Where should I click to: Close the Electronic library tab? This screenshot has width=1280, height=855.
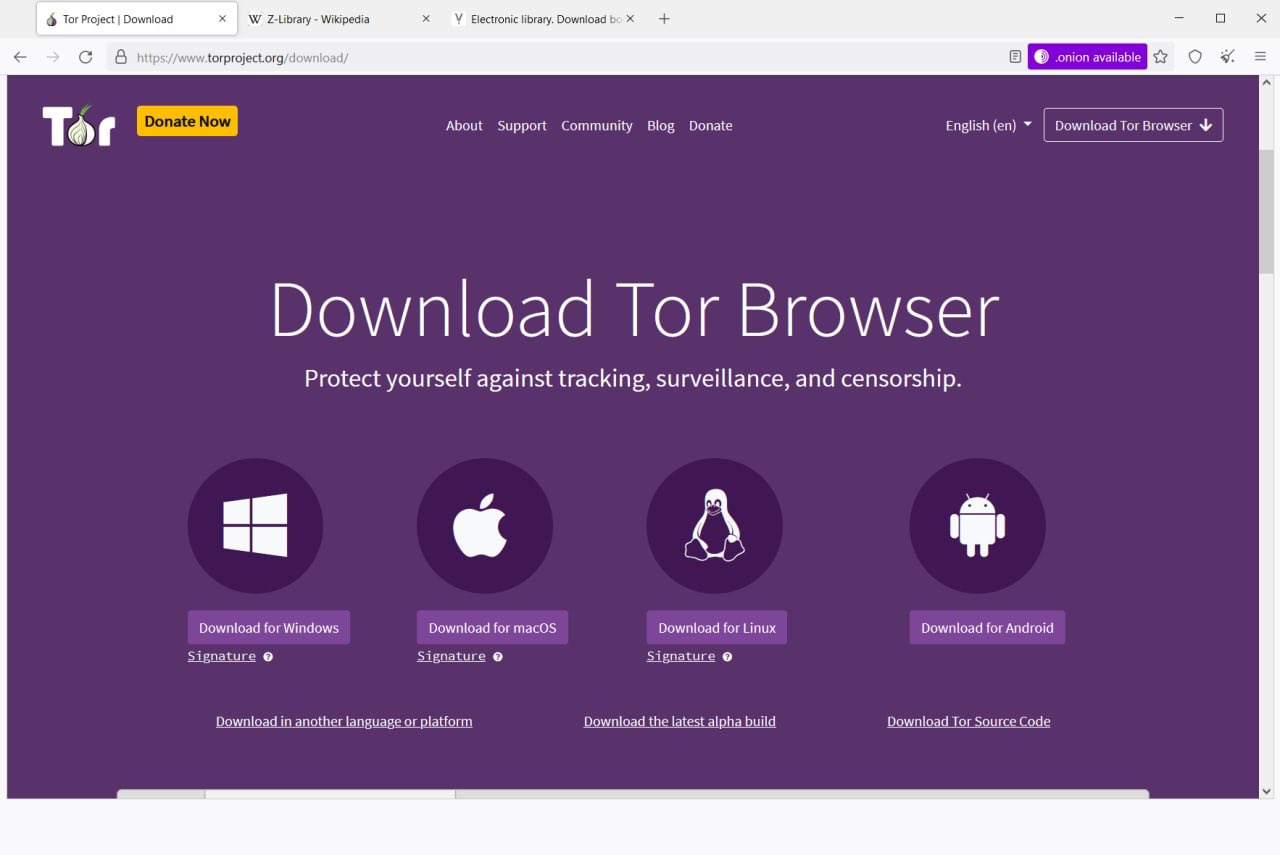tap(630, 19)
